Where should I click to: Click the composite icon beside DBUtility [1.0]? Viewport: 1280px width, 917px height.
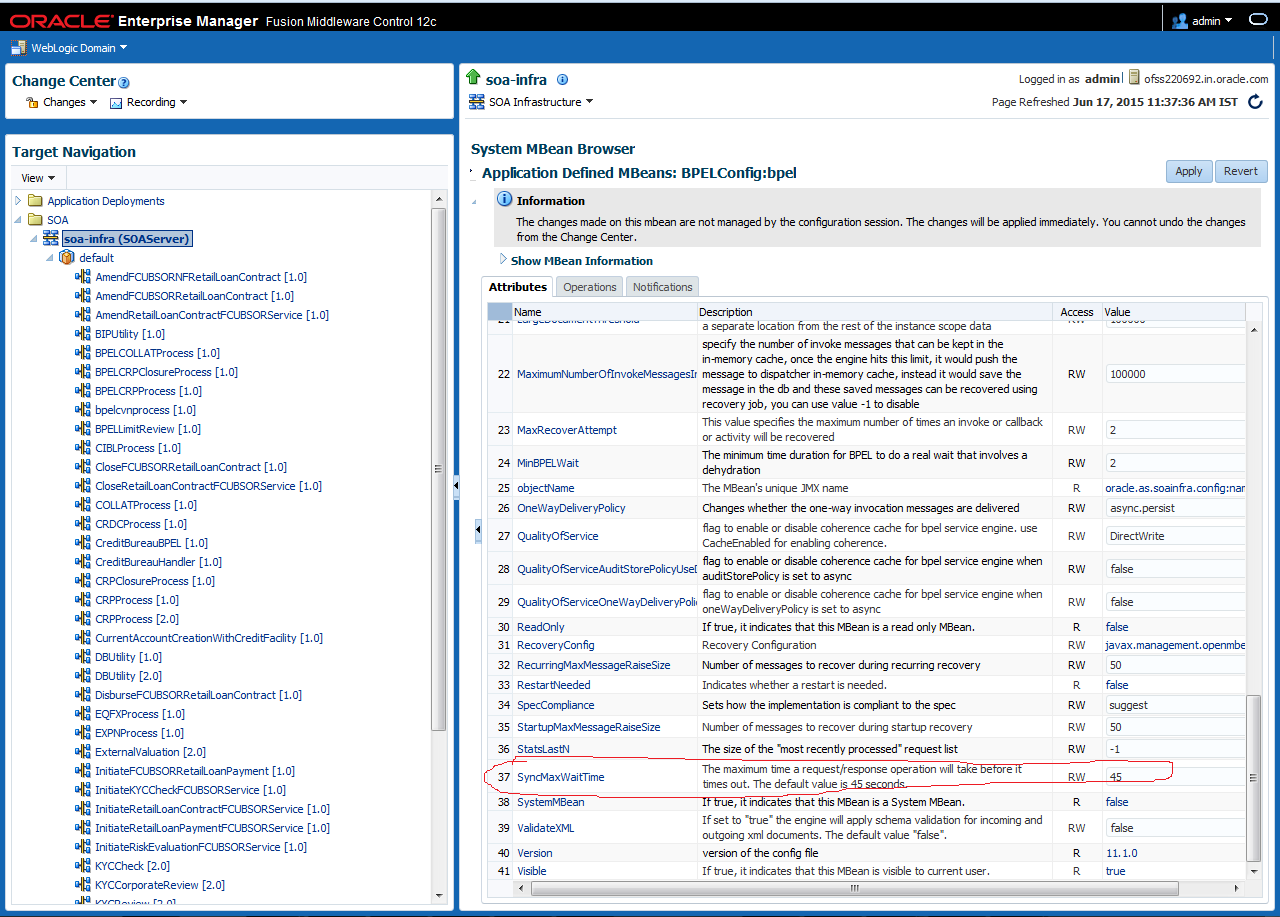coord(83,657)
